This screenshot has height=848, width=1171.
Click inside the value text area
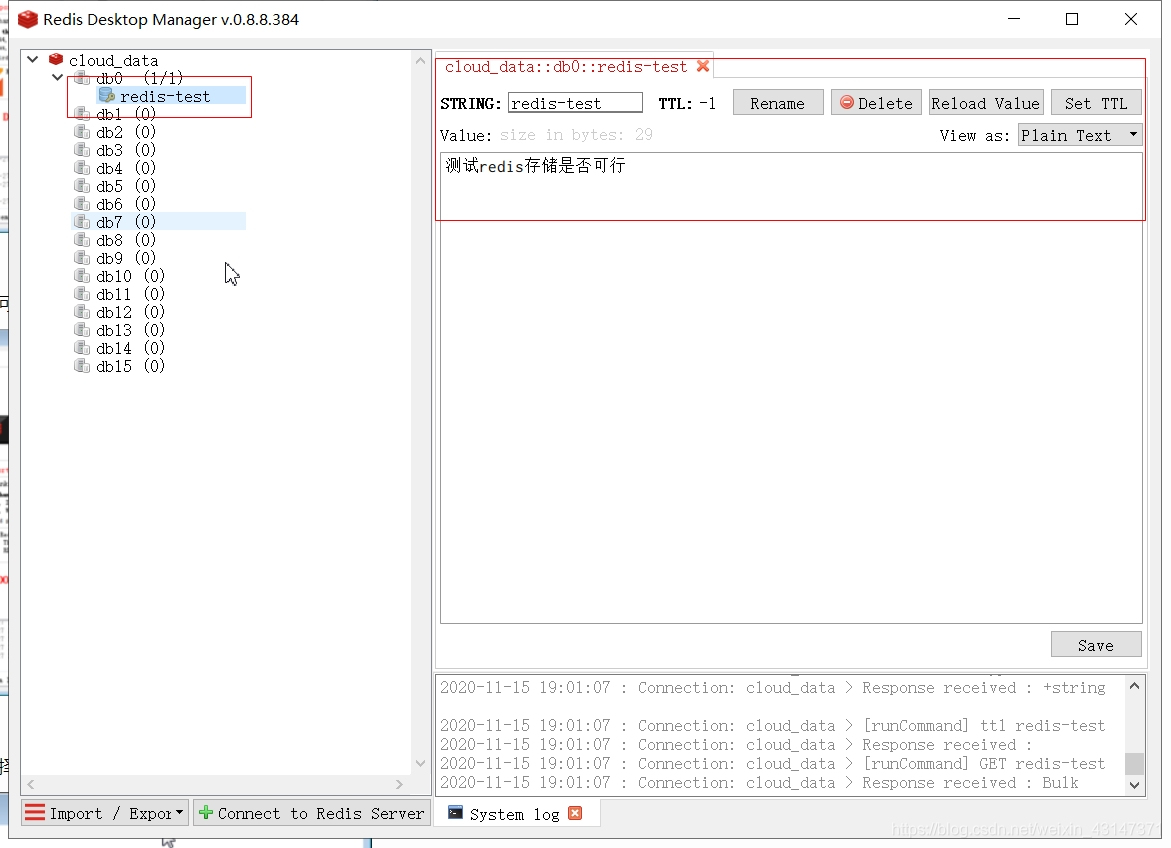point(791,388)
